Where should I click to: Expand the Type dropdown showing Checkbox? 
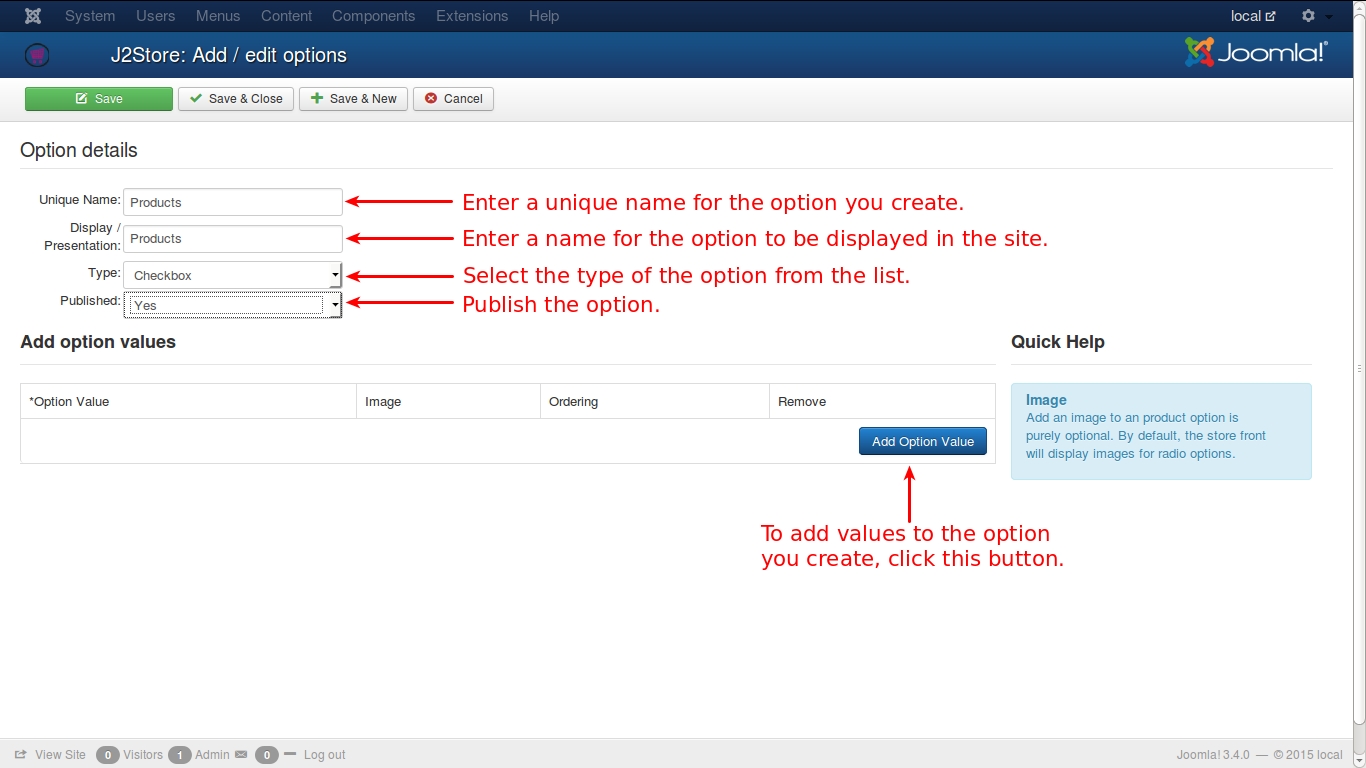[x=233, y=275]
